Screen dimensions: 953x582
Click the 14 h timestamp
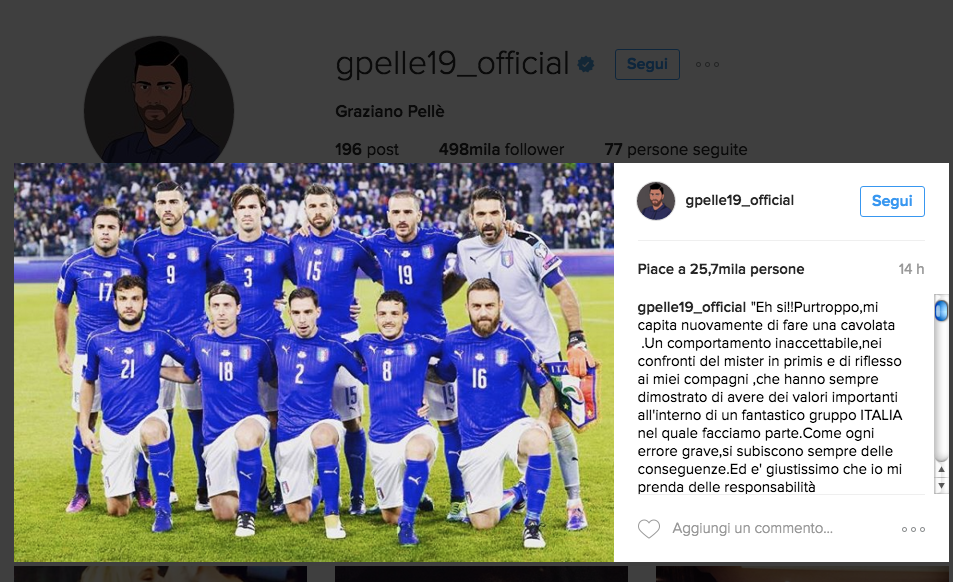point(911,269)
